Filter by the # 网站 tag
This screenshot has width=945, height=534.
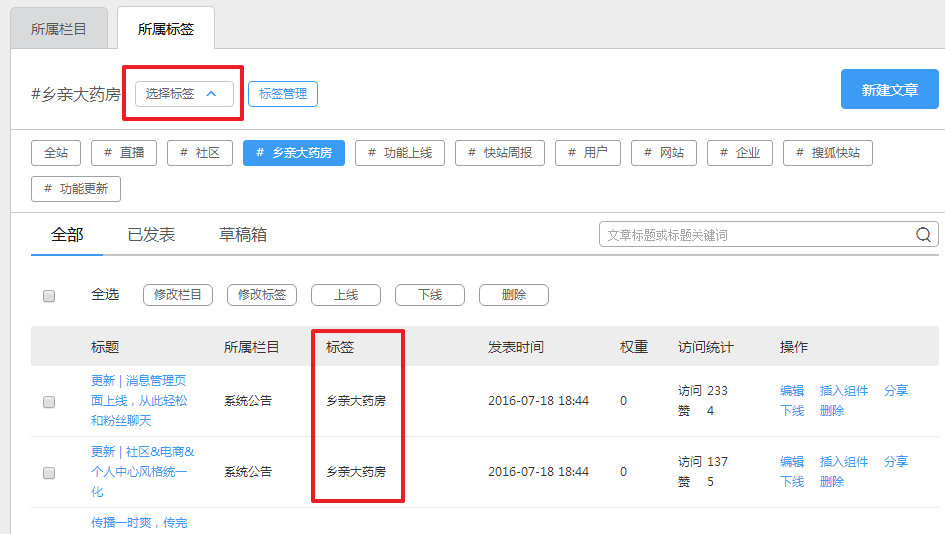click(x=664, y=152)
